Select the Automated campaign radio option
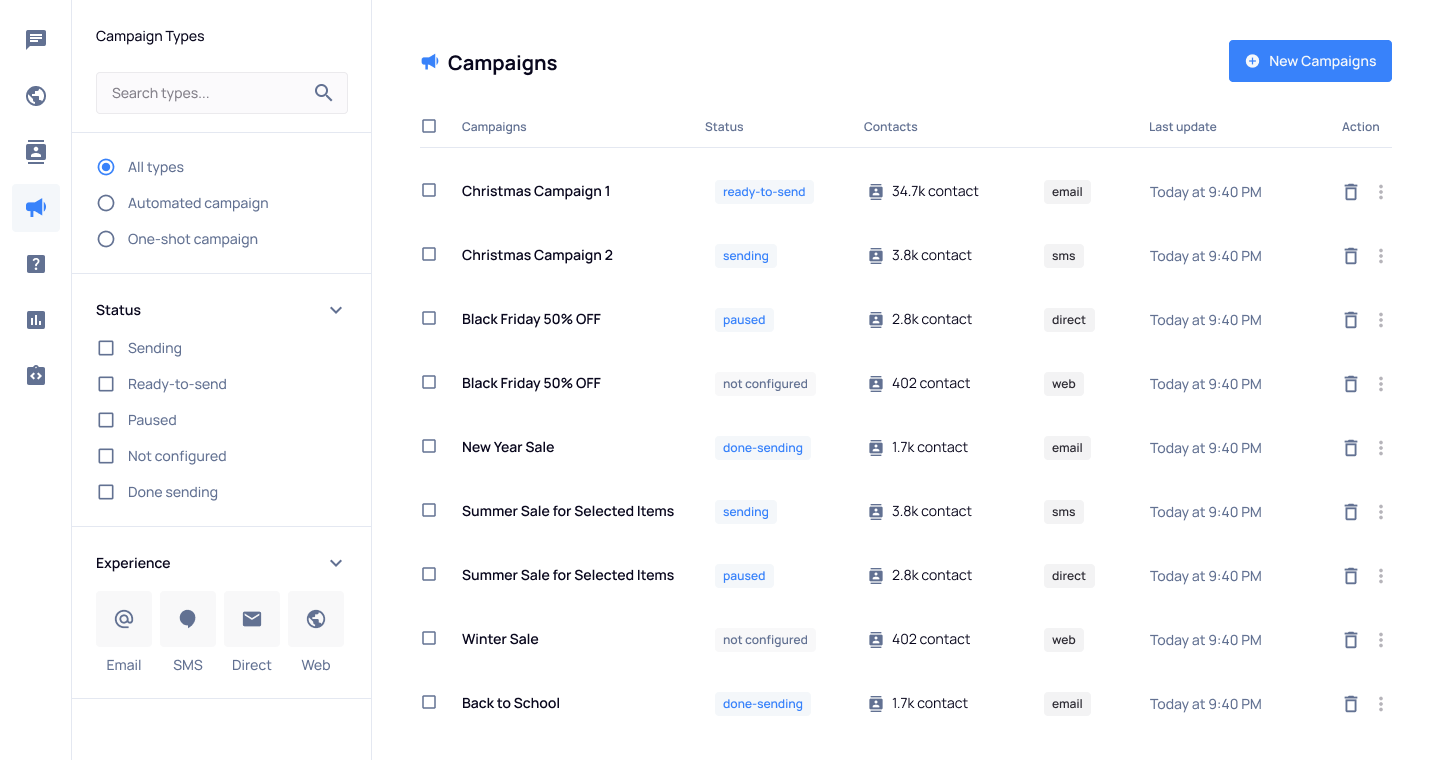This screenshot has height=760, width=1440. pyautogui.click(x=106, y=203)
